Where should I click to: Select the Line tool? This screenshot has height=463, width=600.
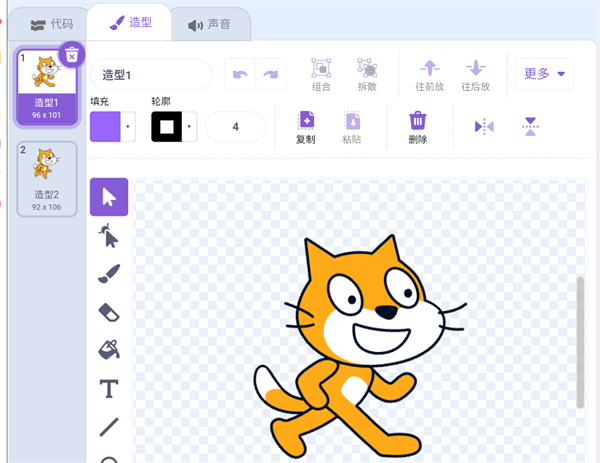(109, 426)
